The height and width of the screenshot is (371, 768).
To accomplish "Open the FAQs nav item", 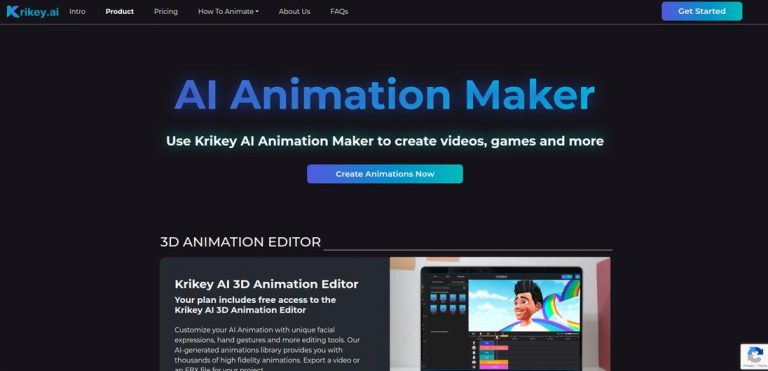I will 339,11.
